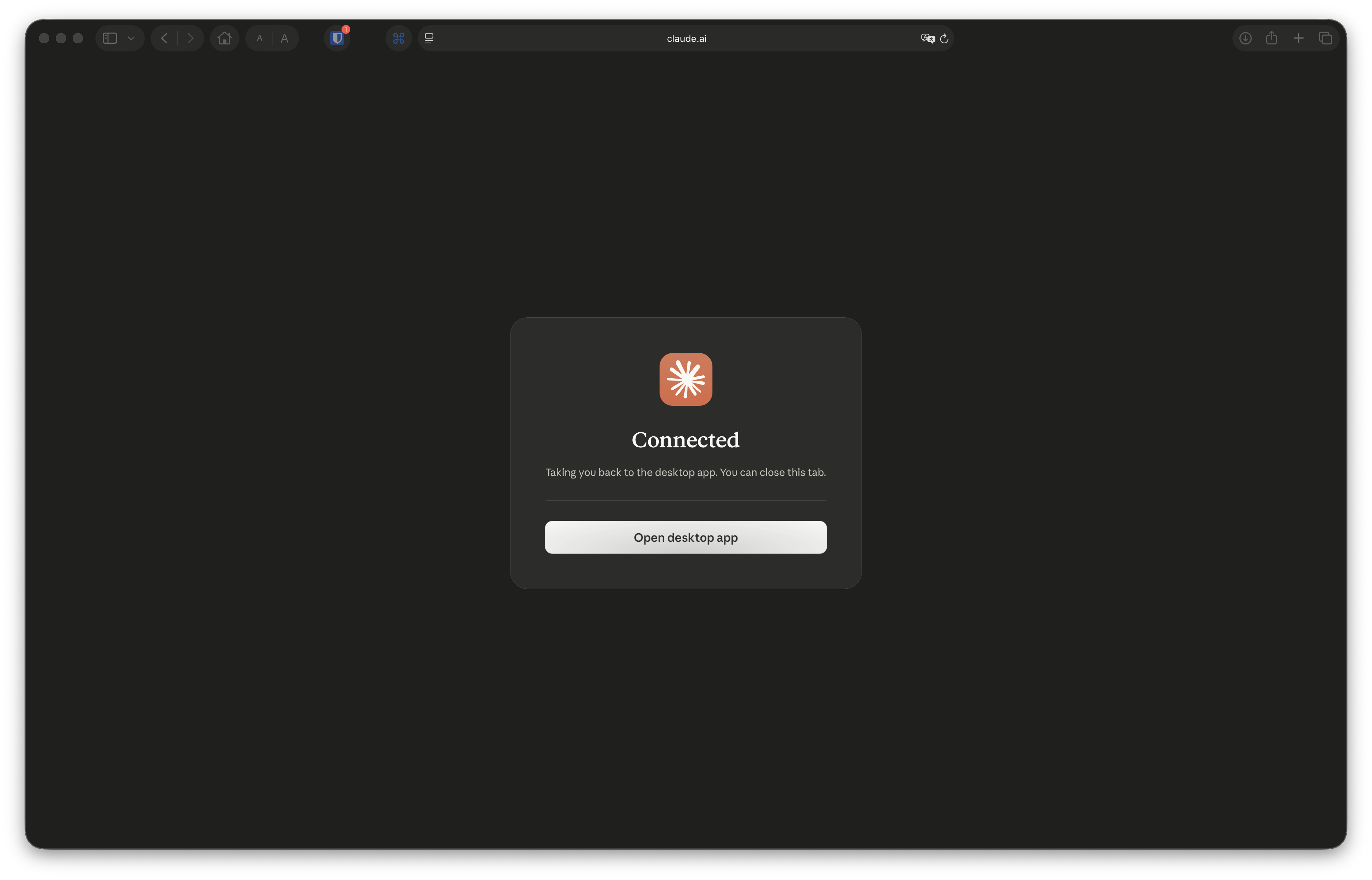This screenshot has width=1372, height=880.
Task: Show the tab overview
Action: [x=1325, y=38]
